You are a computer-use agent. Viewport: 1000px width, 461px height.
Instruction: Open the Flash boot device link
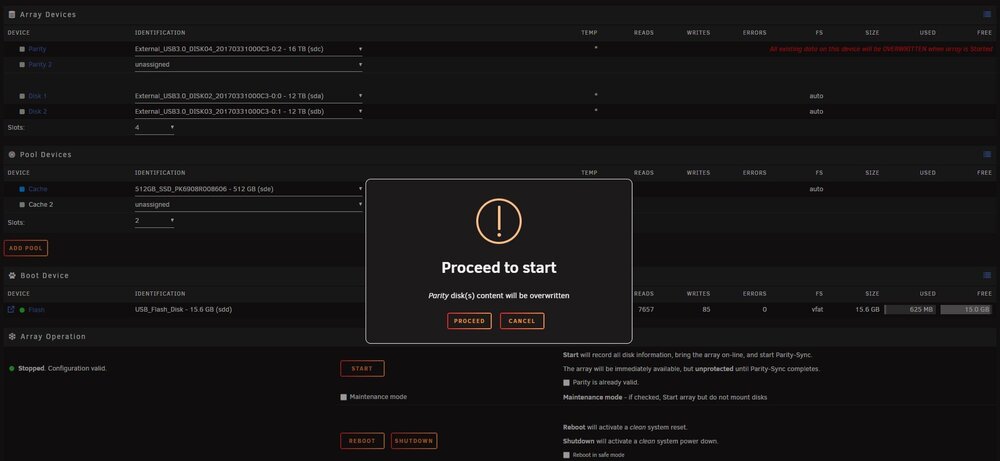[x=36, y=310]
